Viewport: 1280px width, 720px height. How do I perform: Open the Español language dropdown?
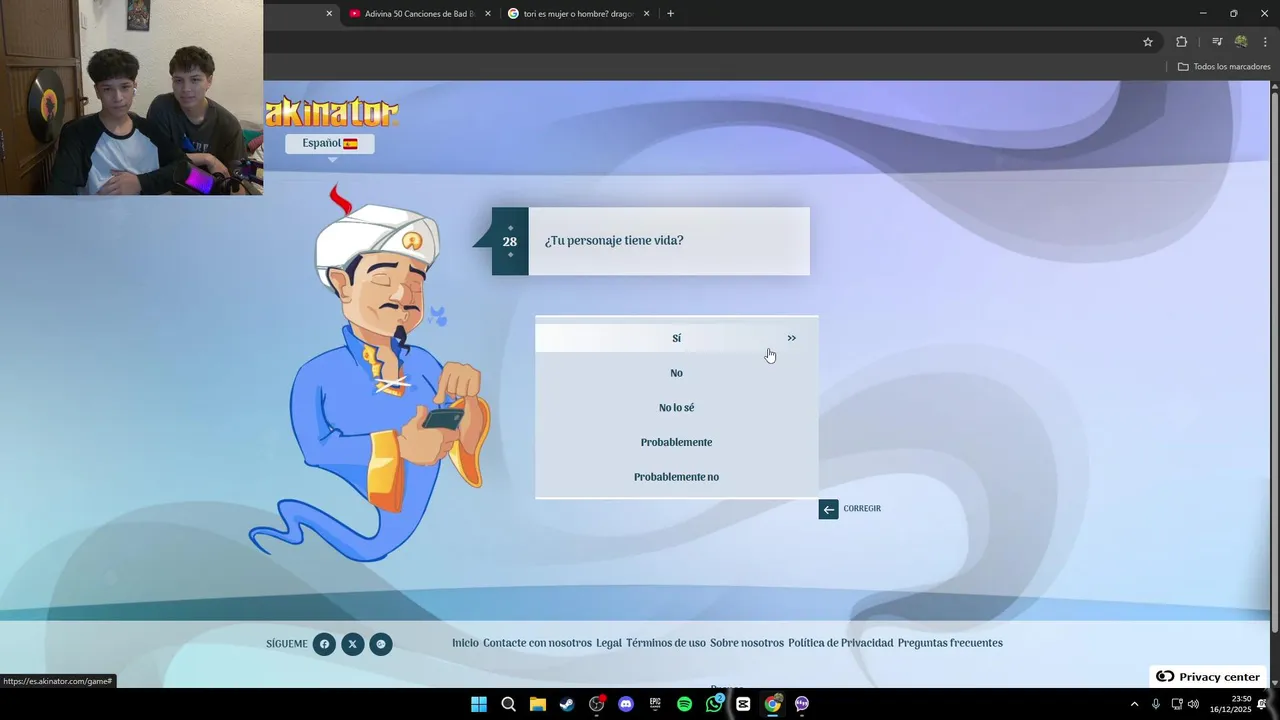330,143
